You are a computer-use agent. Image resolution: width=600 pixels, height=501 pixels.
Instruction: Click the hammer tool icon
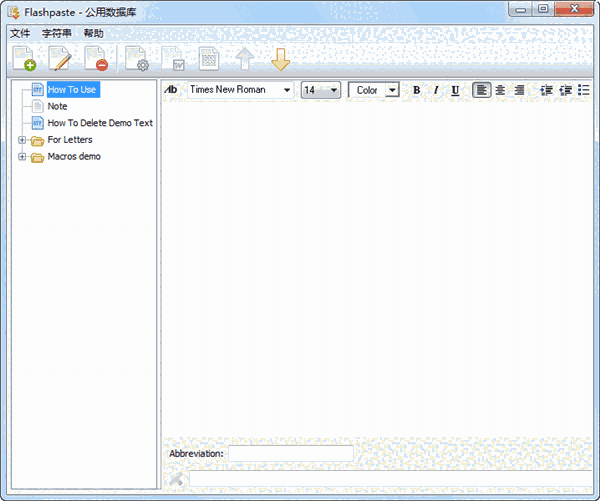[x=176, y=479]
